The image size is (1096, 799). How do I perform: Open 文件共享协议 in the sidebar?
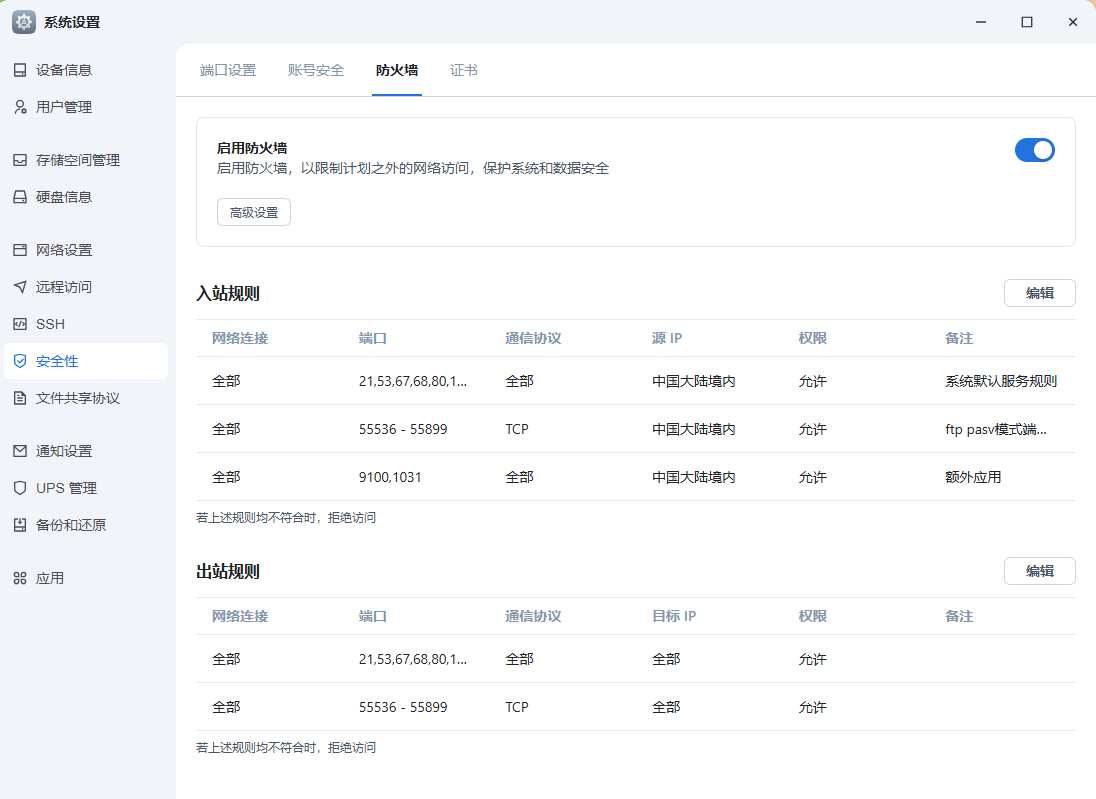click(x=86, y=398)
